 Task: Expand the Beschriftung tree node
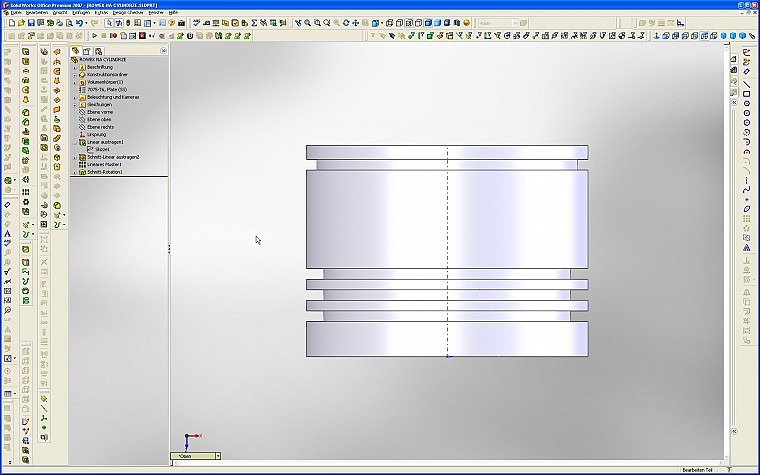tap(75, 67)
